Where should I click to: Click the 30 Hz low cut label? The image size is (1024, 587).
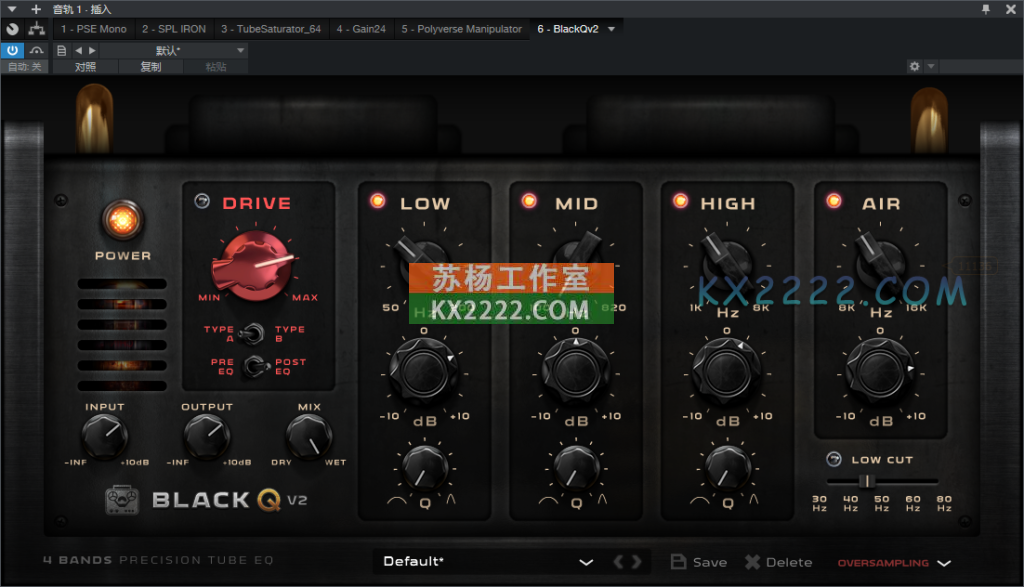pyautogui.click(x=820, y=503)
